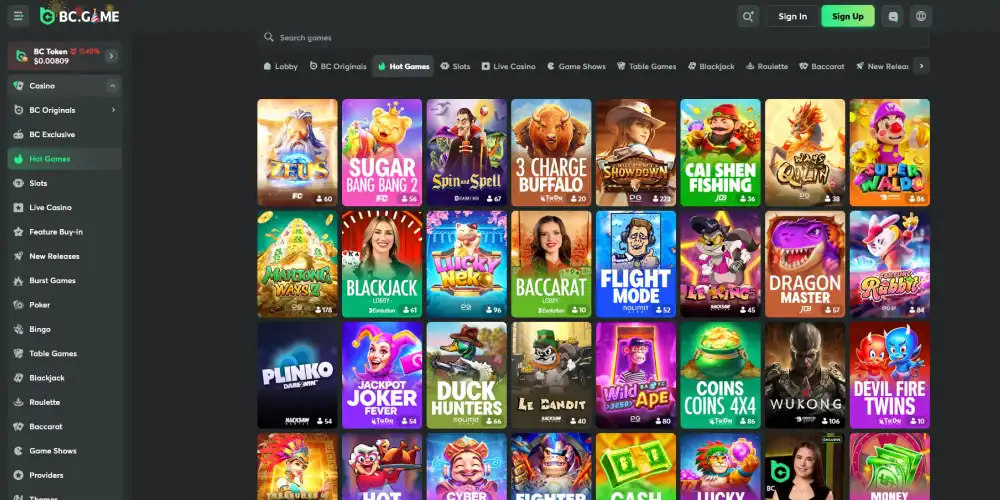This screenshot has height=500, width=1000.
Task: Click the green Sign Up button
Action: pyautogui.click(x=848, y=16)
